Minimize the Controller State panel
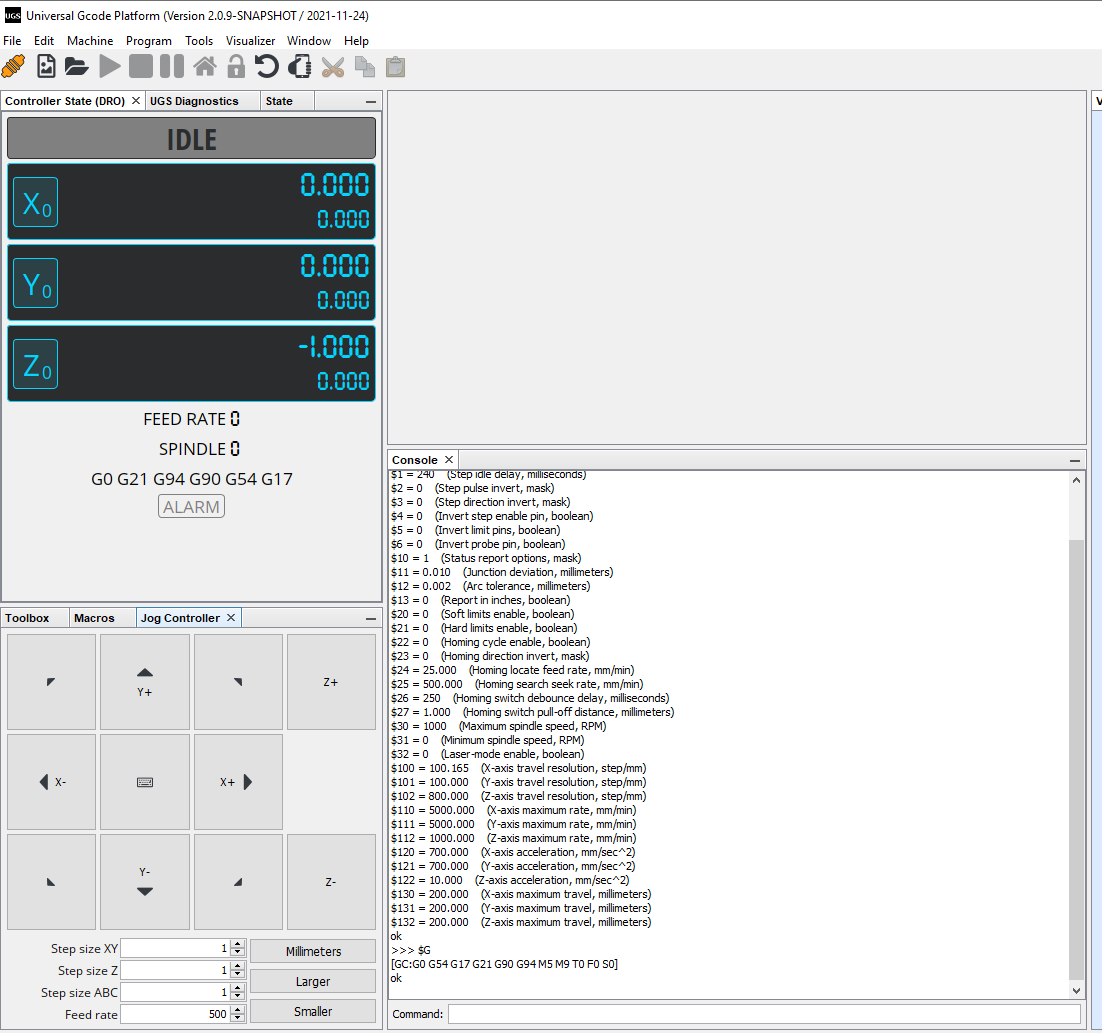 (x=370, y=102)
